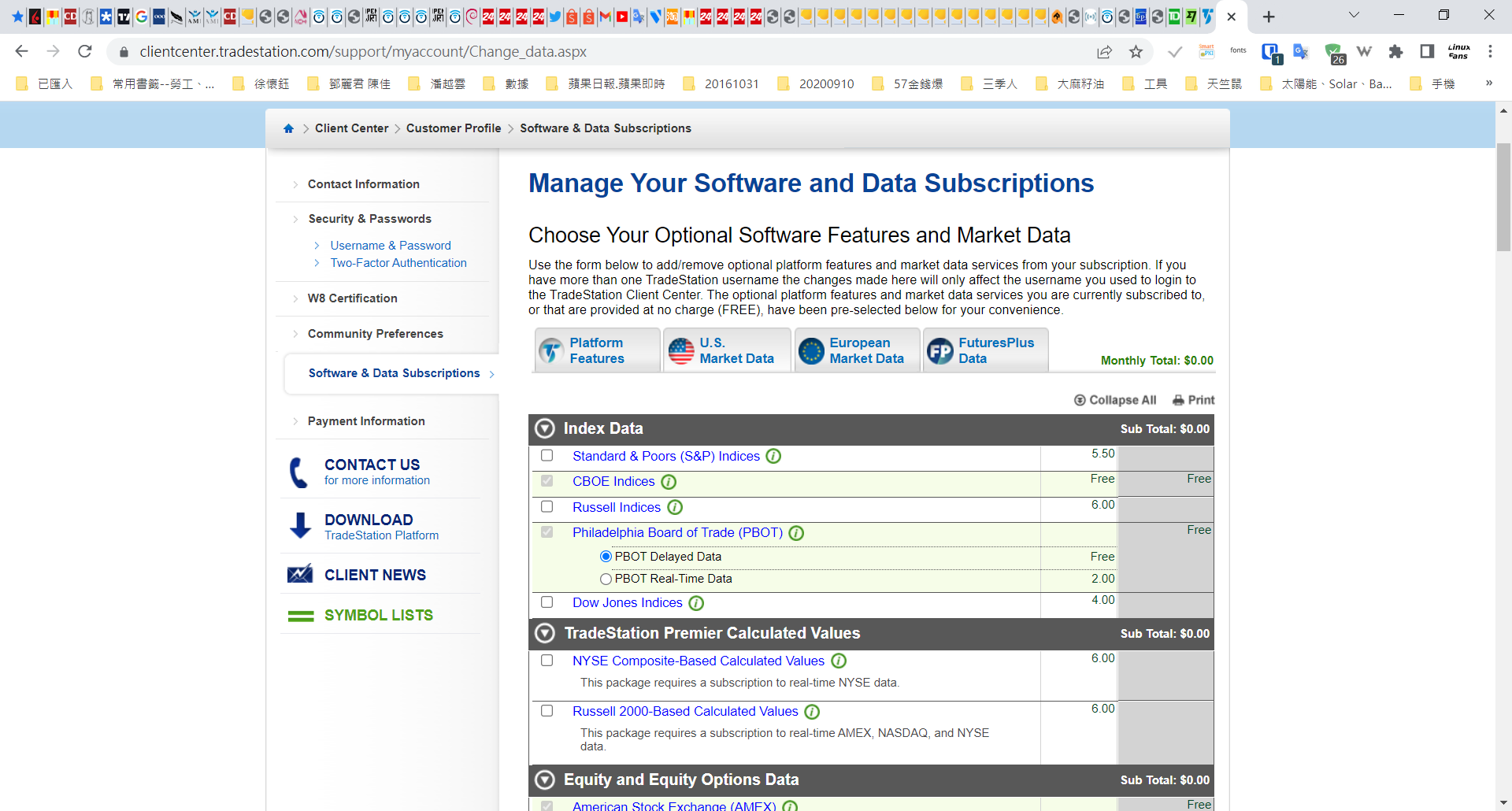Screen dimensions: 1512x811
Task: Switch to the Platform Features tab
Action: tap(597, 350)
